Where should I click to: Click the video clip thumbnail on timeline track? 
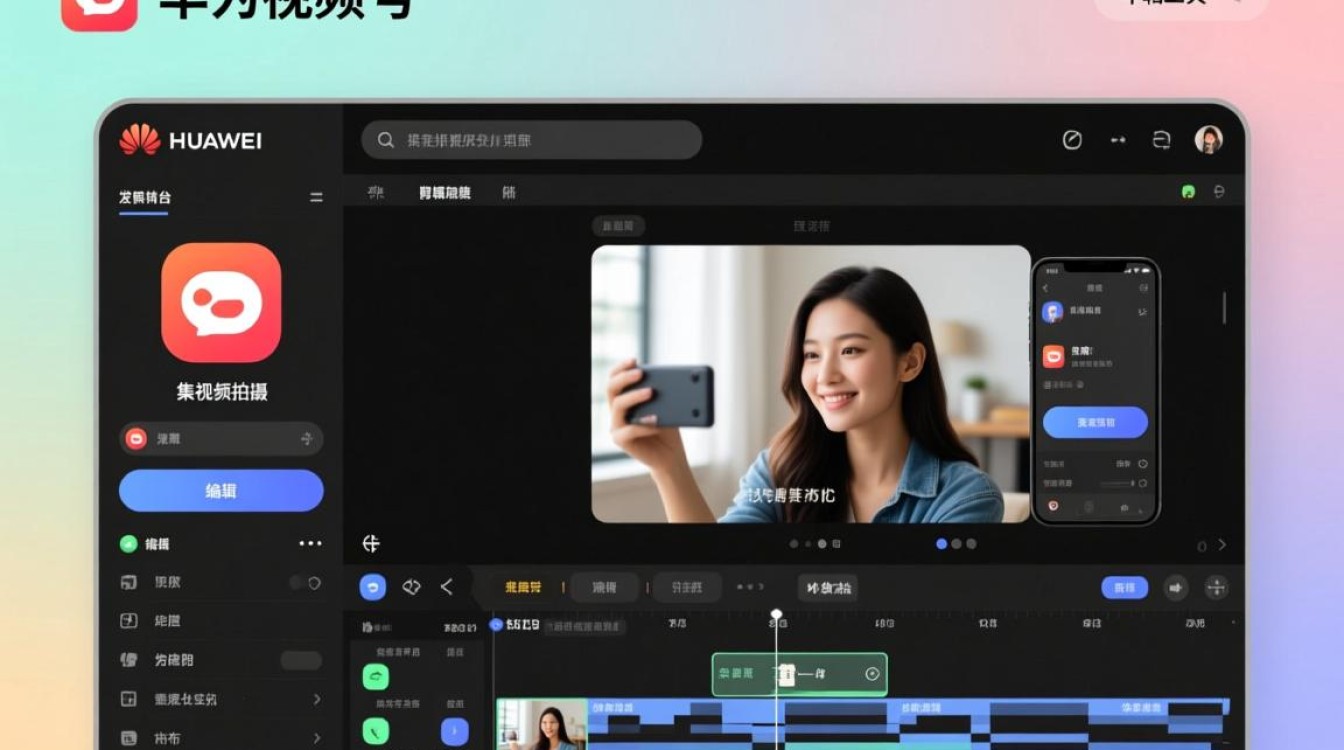[542, 724]
